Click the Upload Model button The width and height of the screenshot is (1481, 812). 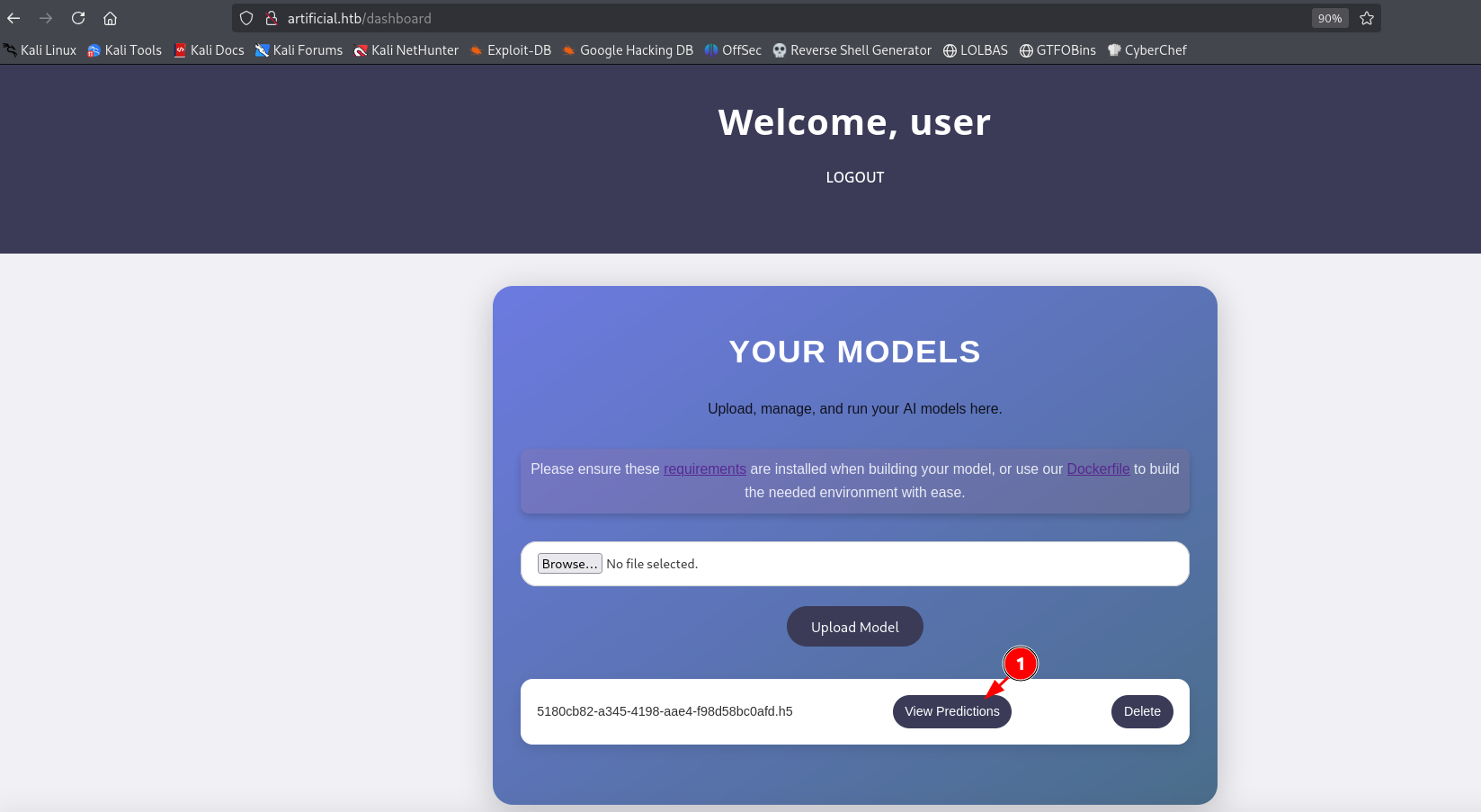[854, 627]
